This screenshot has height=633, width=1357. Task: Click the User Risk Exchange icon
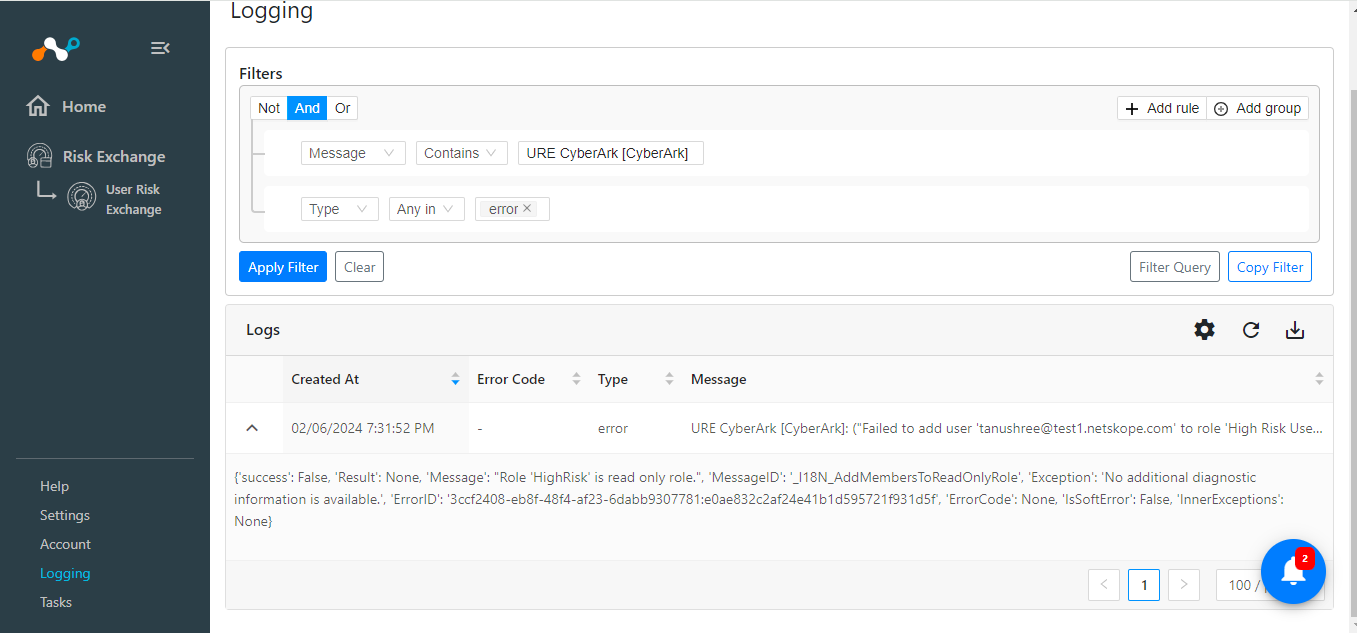pyautogui.click(x=81, y=197)
